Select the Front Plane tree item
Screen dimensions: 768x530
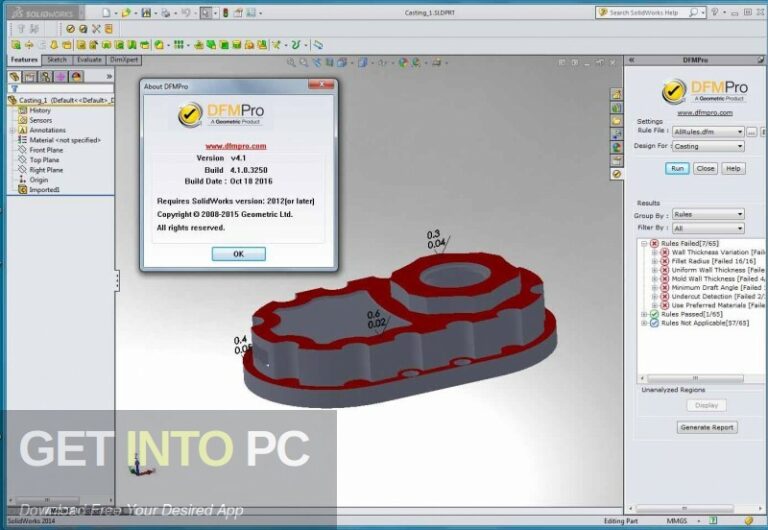click(40, 150)
